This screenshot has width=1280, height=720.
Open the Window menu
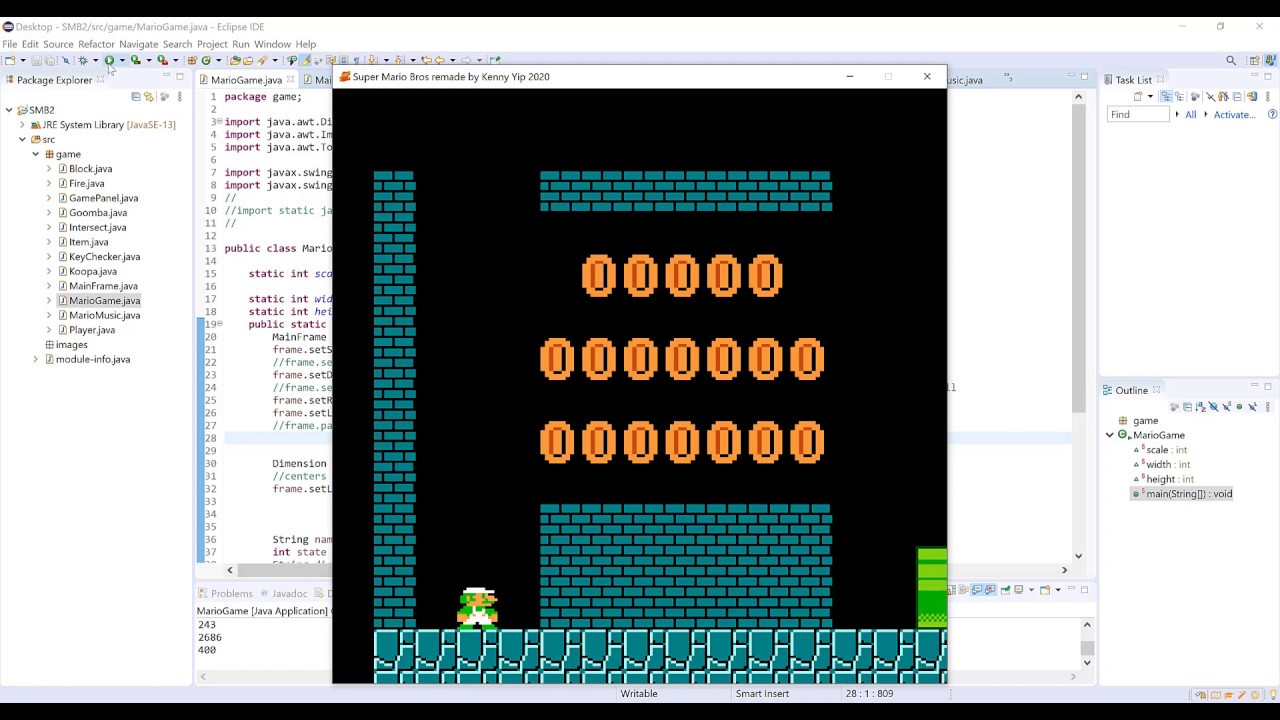click(272, 44)
